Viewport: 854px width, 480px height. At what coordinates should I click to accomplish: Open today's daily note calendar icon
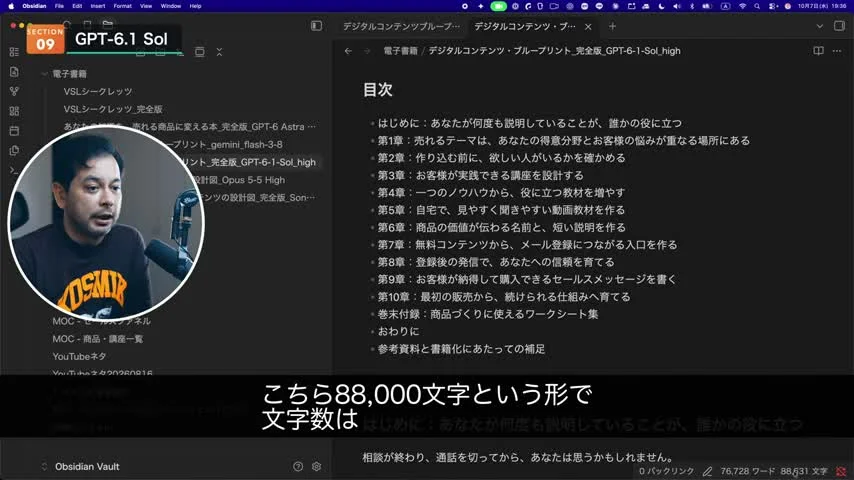[x=14, y=131]
